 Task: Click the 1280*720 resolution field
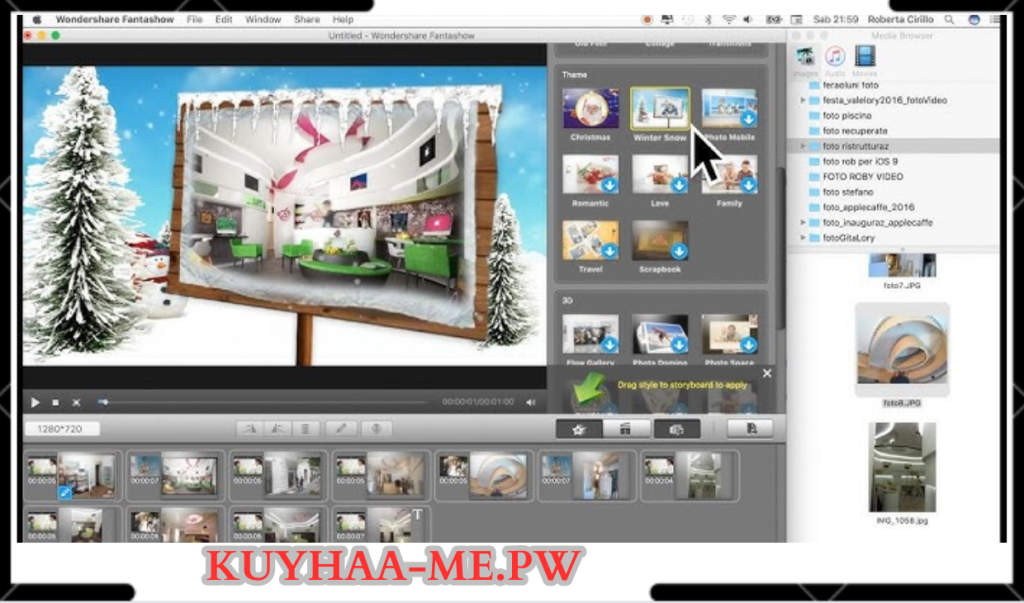[63, 429]
